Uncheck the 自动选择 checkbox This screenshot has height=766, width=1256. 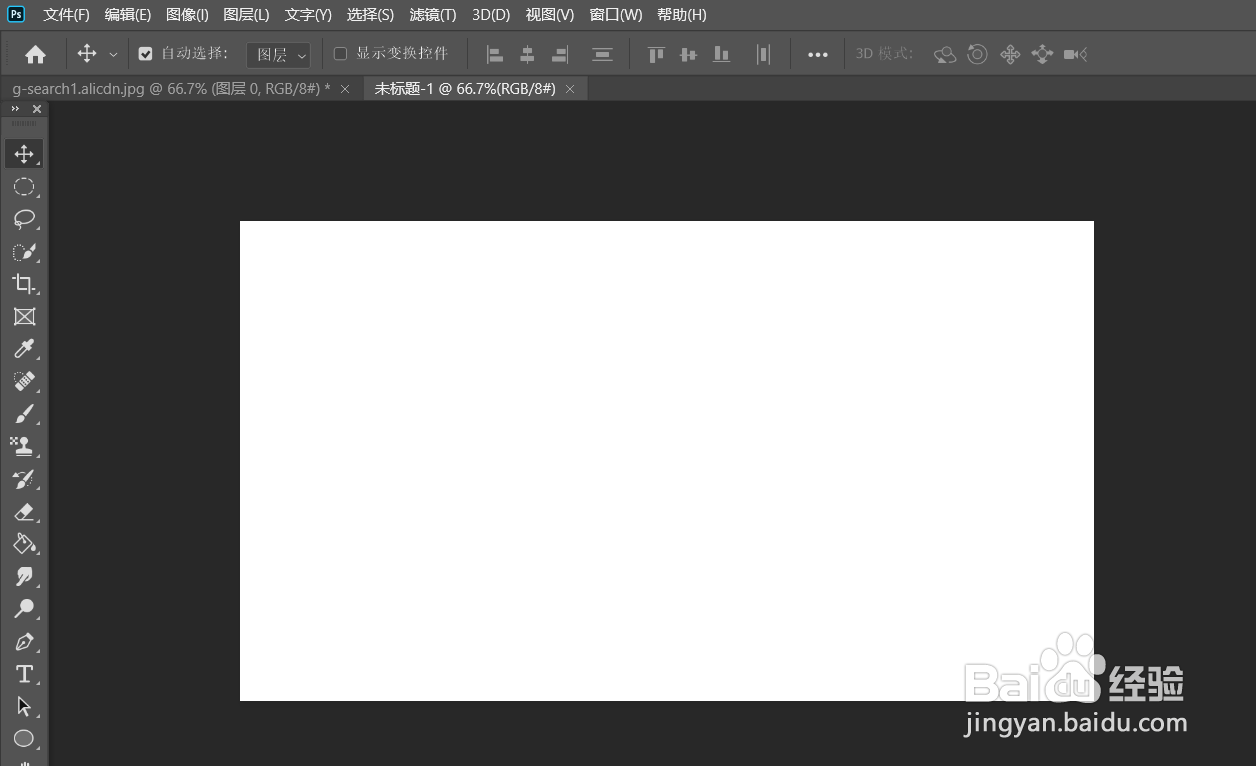(145, 54)
